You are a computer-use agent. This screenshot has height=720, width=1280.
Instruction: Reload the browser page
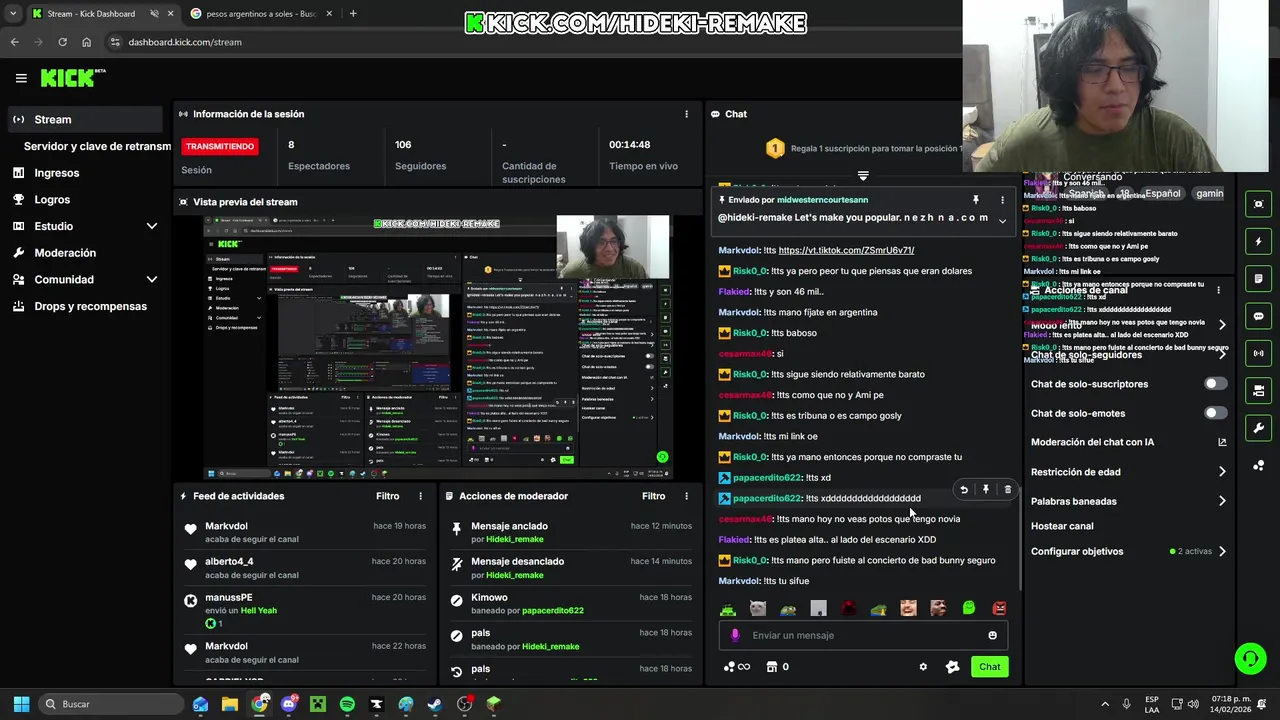coord(62,42)
